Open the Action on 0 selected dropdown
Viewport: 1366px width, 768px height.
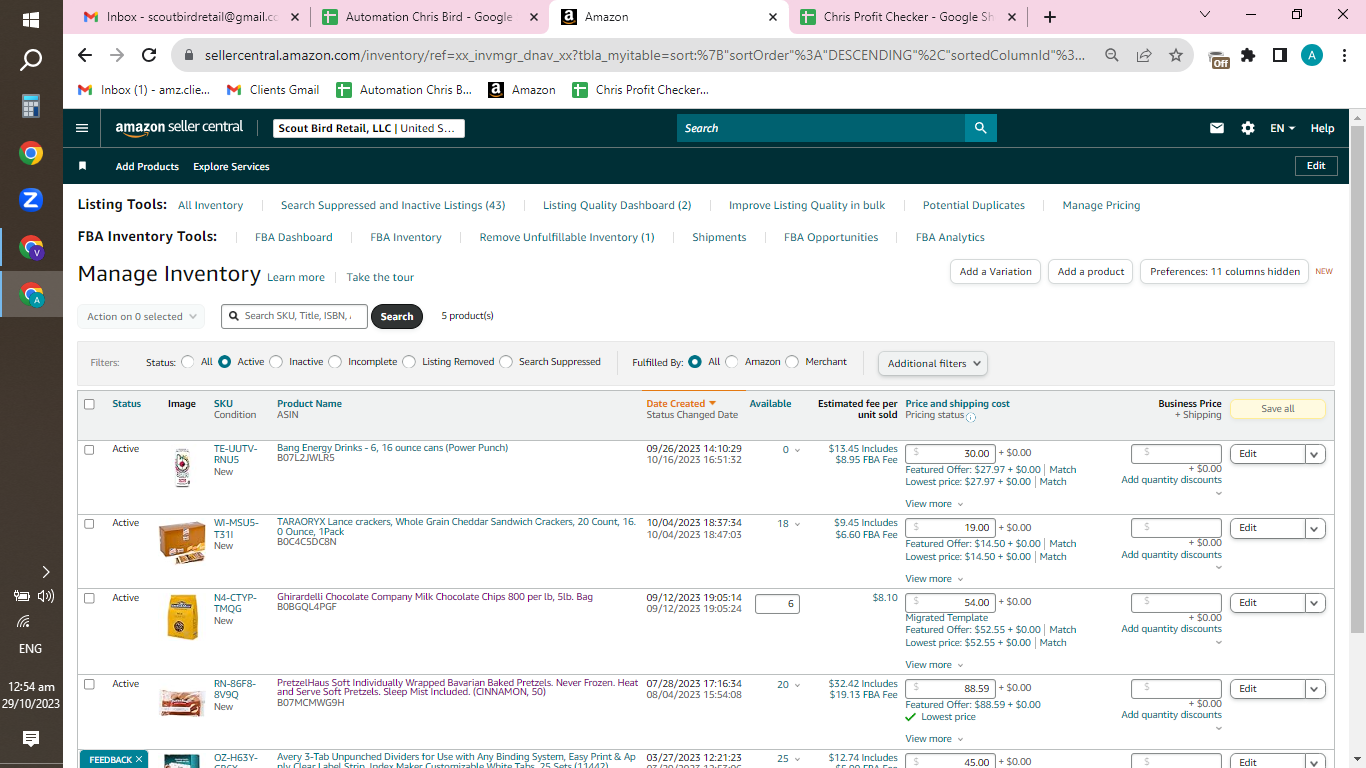tap(141, 316)
